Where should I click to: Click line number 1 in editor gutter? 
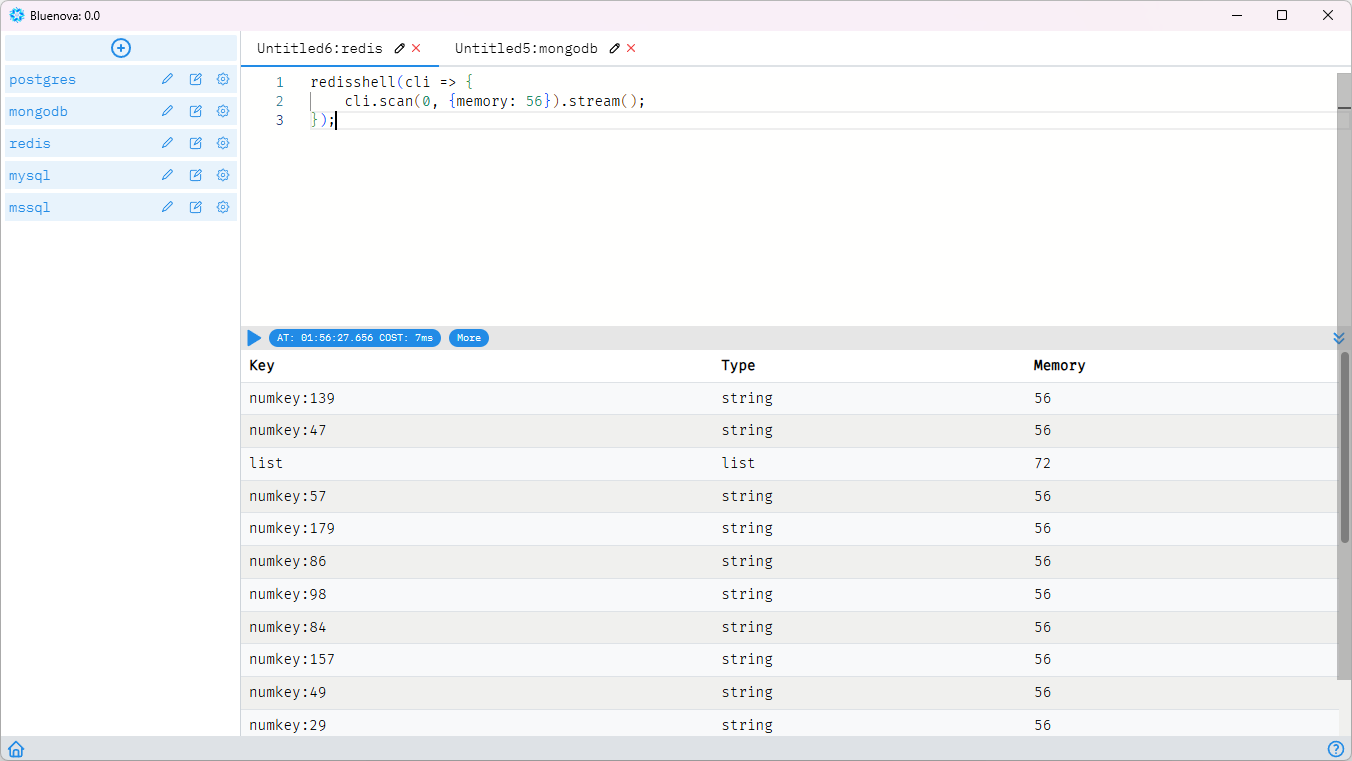click(x=280, y=82)
